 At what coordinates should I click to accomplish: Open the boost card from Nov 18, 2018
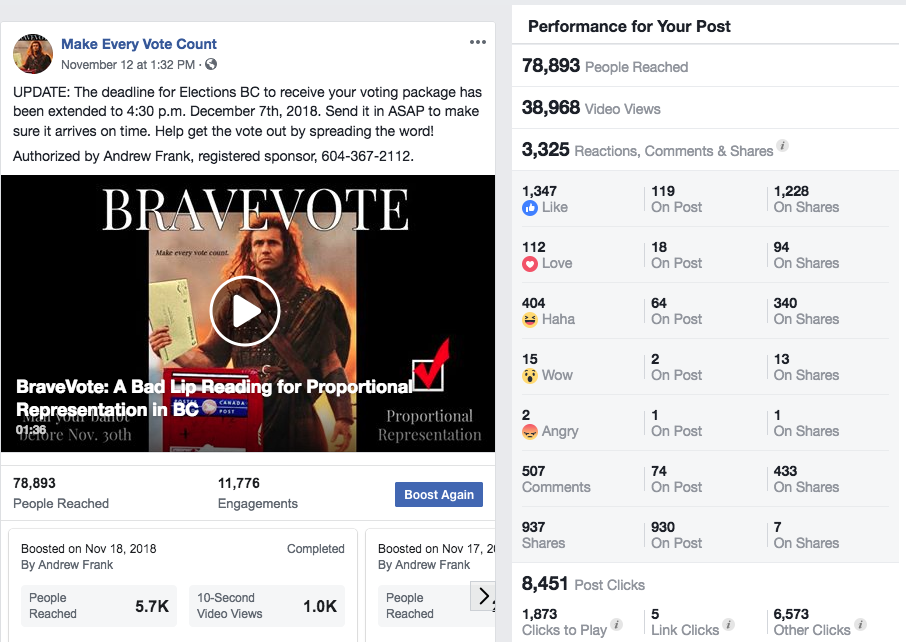click(183, 585)
